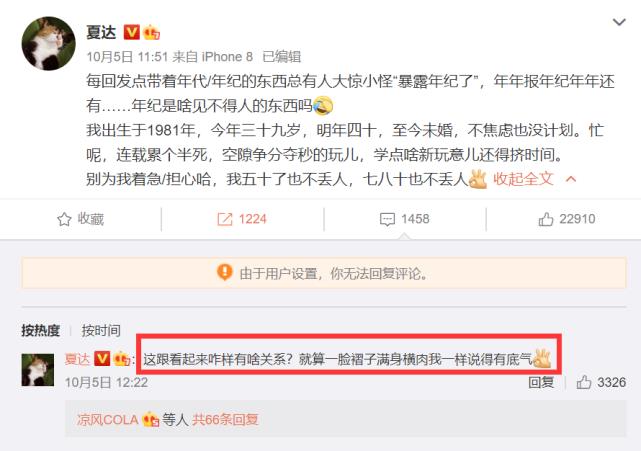Click the post author's large cat avatar

point(48,43)
